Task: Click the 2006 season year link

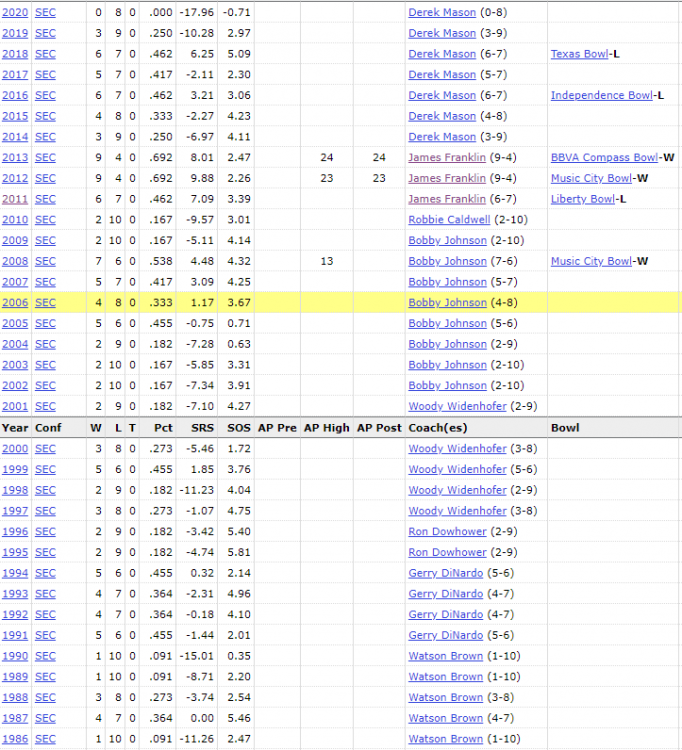Action: [15, 303]
